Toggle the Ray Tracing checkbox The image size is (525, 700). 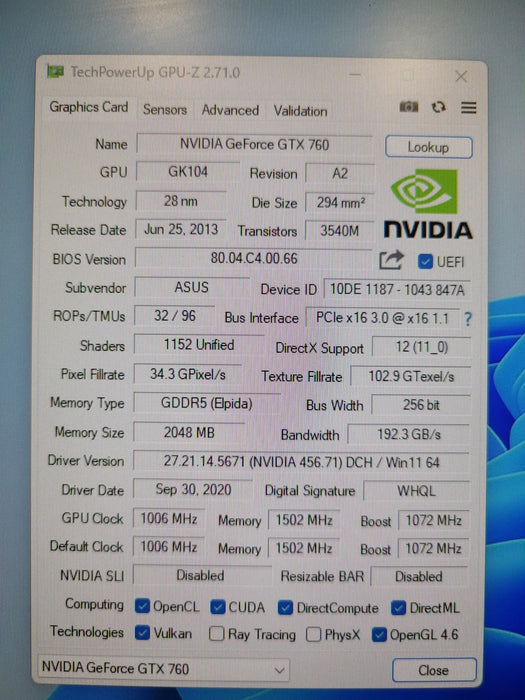(x=217, y=633)
